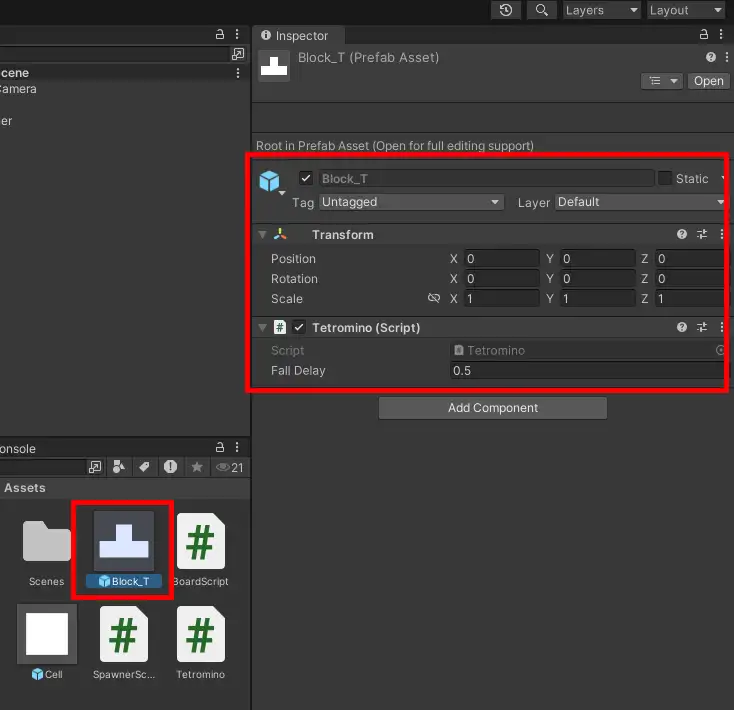This screenshot has height=710, width=734.
Task: Enable the Static checkbox
Action: pyautogui.click(x=665, y=178)
